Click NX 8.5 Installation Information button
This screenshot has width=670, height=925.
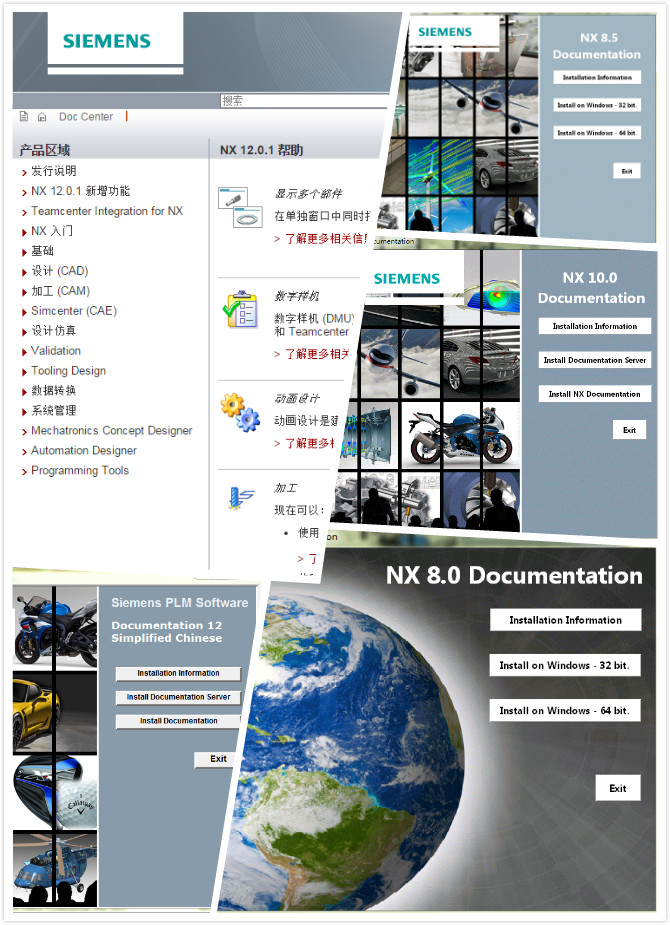click(597, 77)
